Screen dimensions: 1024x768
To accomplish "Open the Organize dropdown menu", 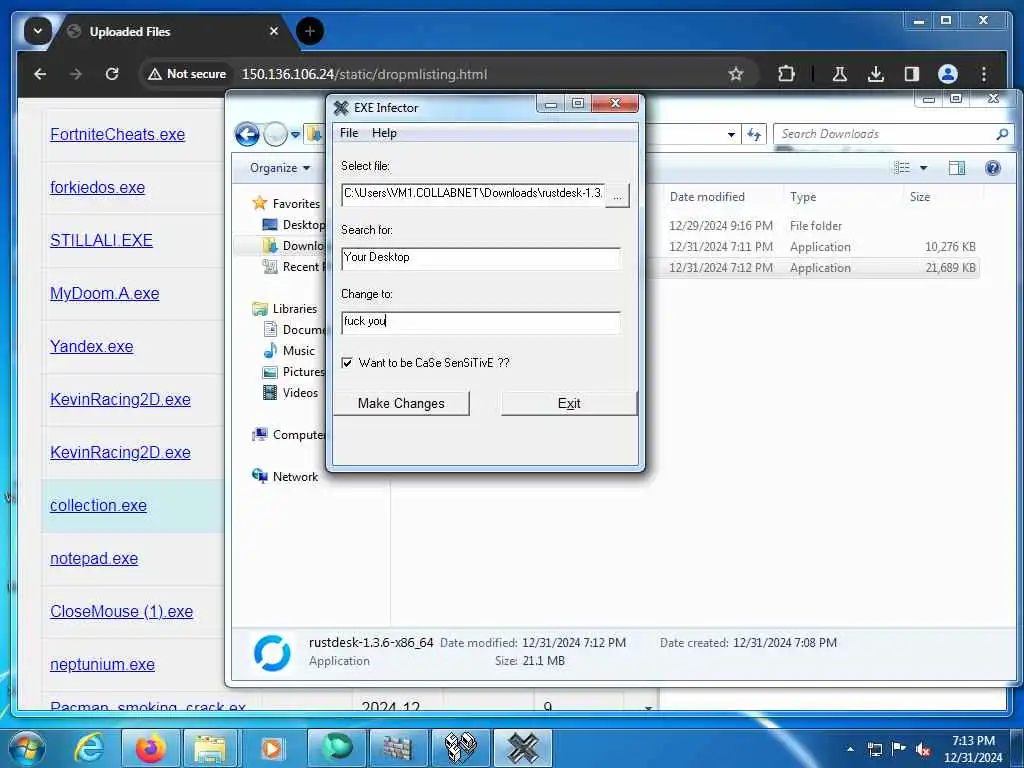I will pos(280,168).
